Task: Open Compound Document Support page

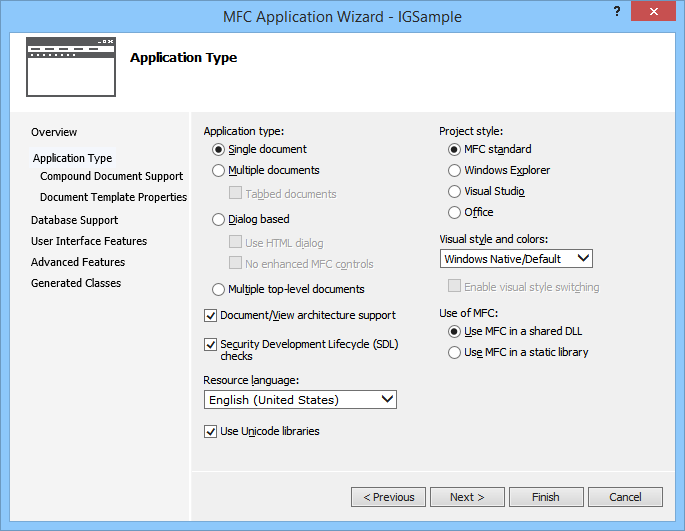Action: pos(111,177)
